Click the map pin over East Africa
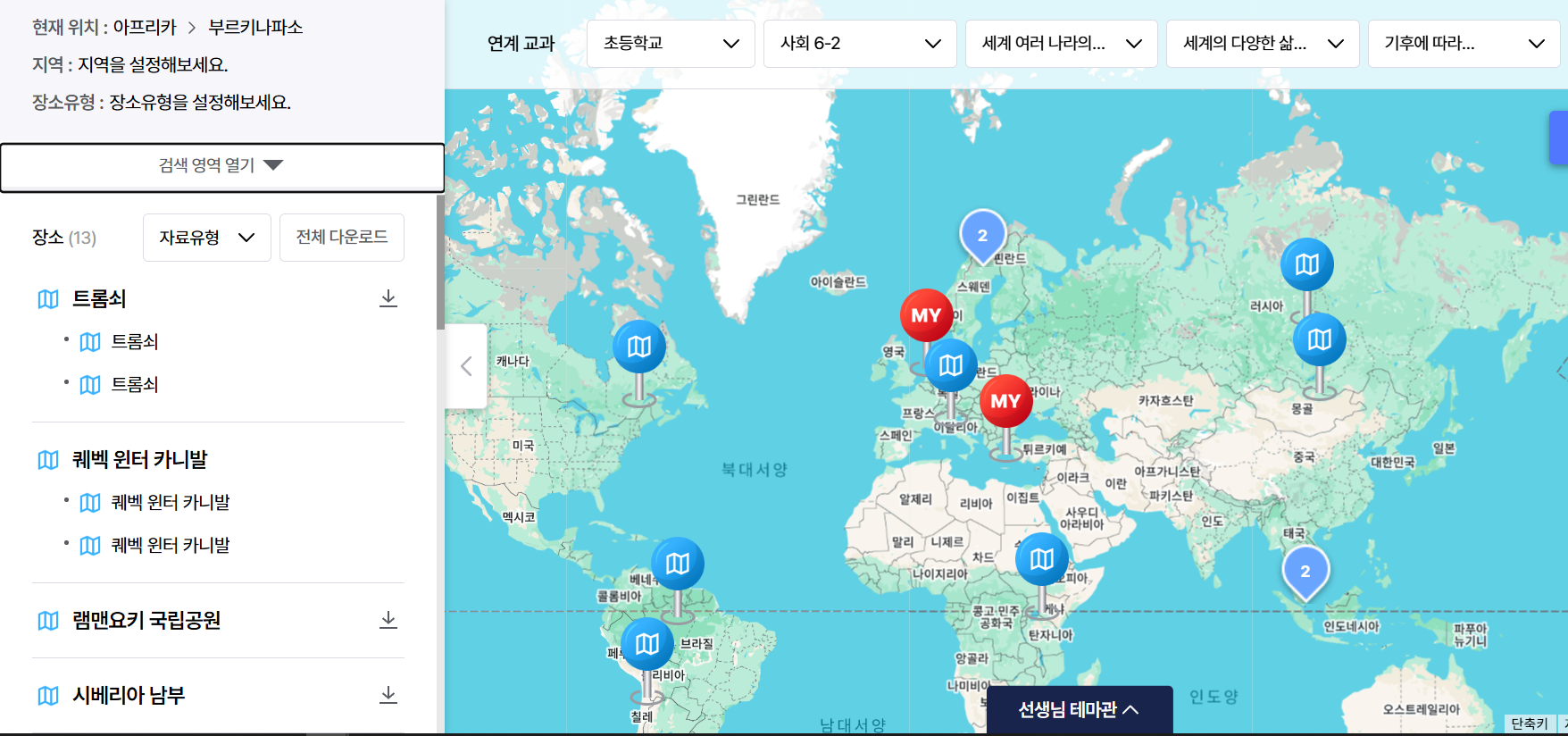1568x736 pixels. (1041, 559)
